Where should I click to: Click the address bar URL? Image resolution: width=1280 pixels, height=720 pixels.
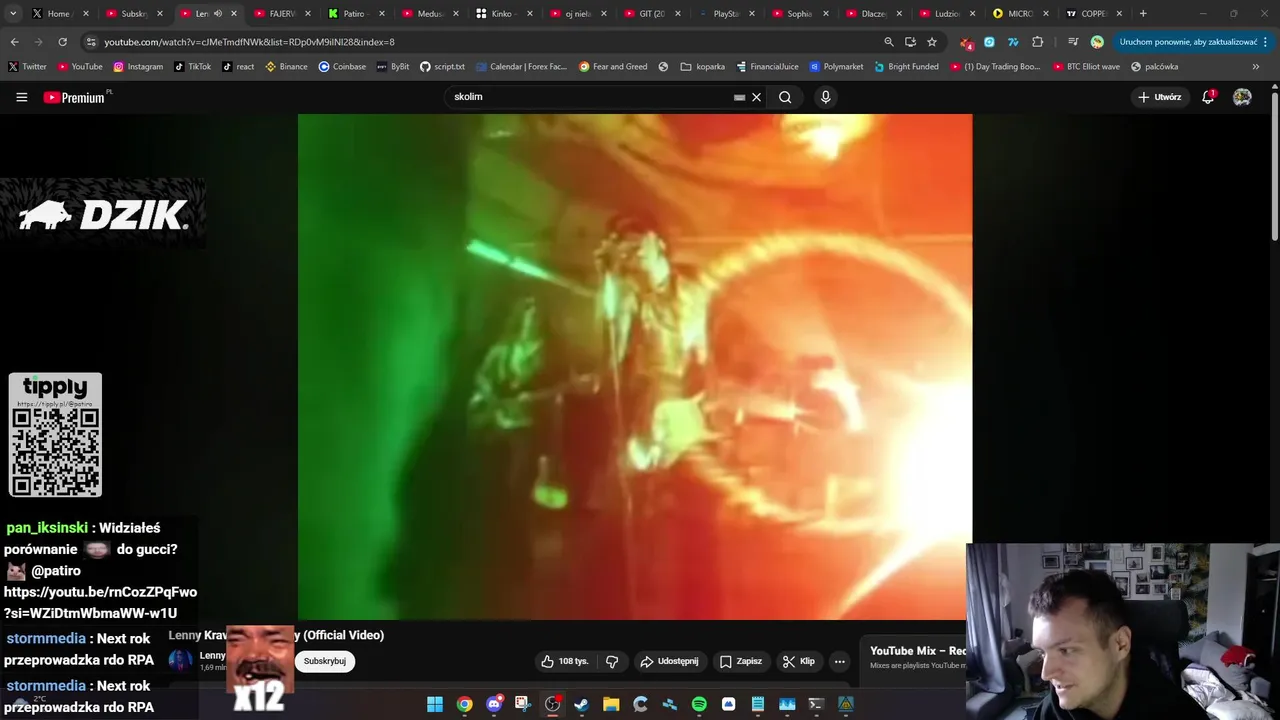click(249, 42)
